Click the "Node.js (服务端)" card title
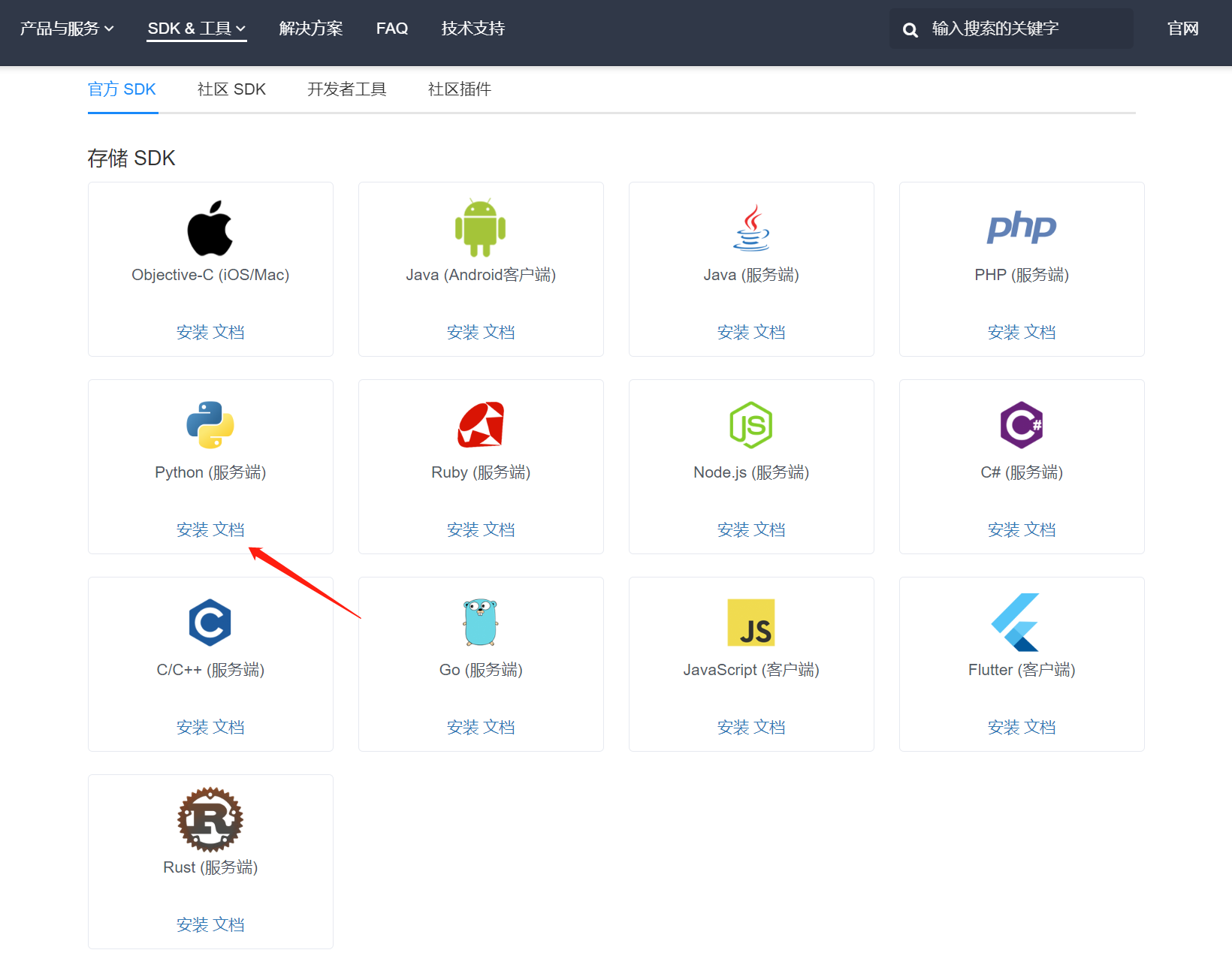 tap(751, 472)
